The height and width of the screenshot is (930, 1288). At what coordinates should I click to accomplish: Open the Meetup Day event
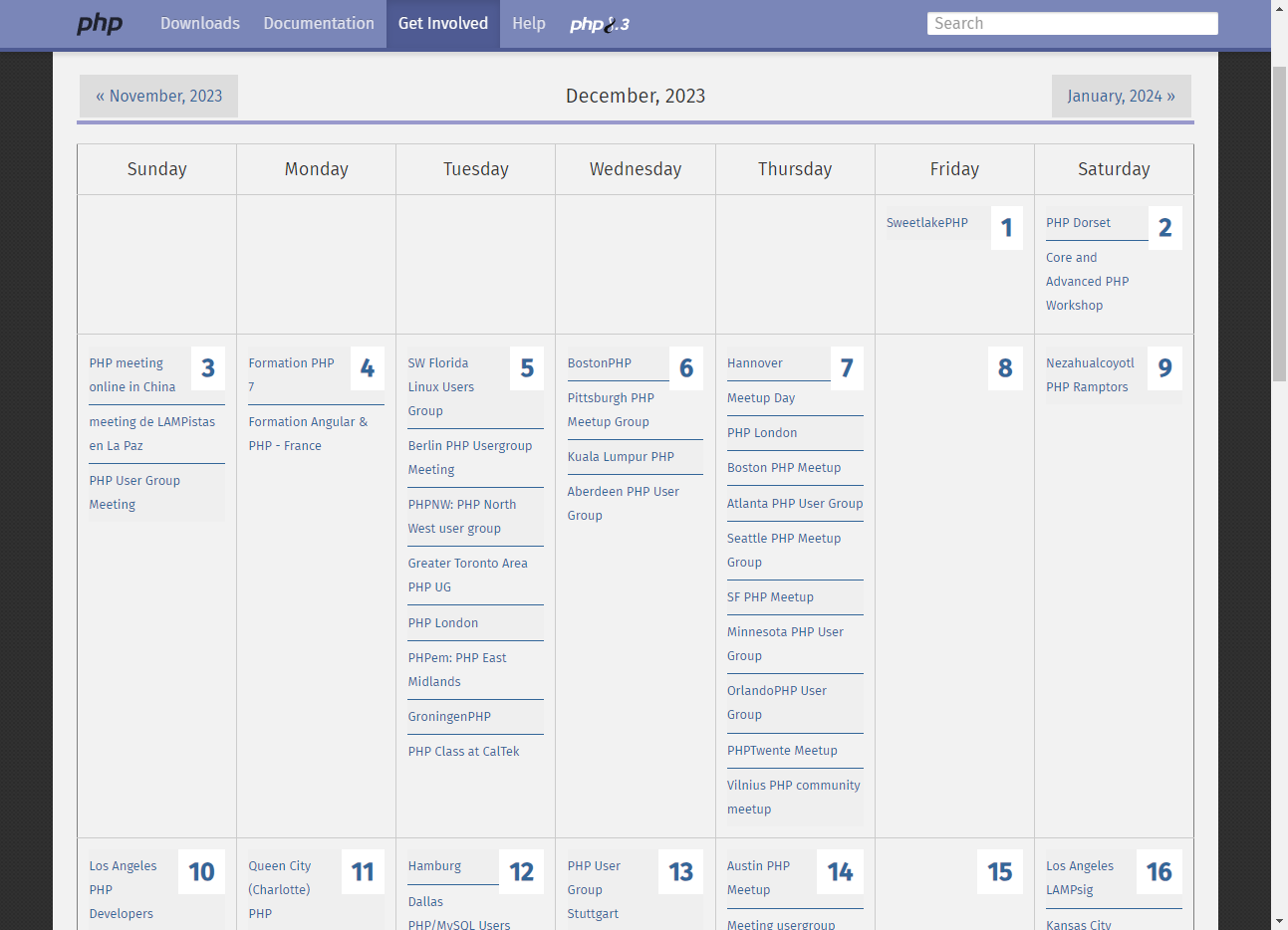point(761,398)
